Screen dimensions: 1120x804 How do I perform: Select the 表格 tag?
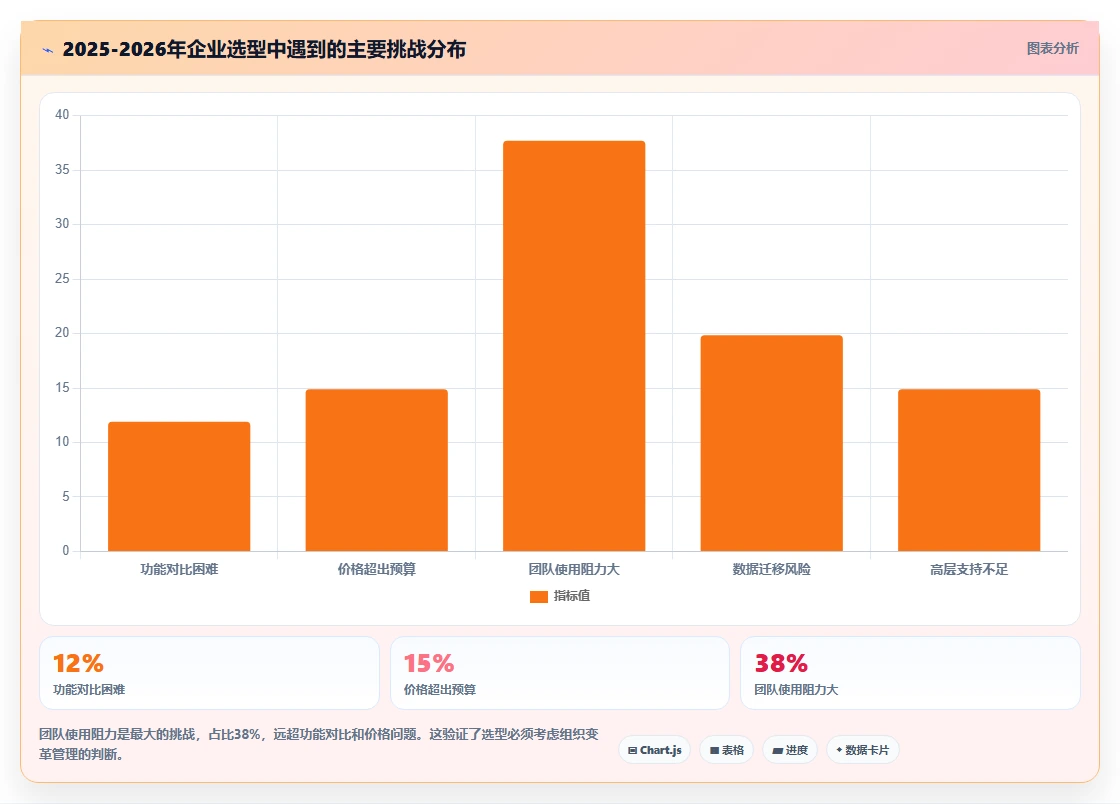[x=726, y=750]
